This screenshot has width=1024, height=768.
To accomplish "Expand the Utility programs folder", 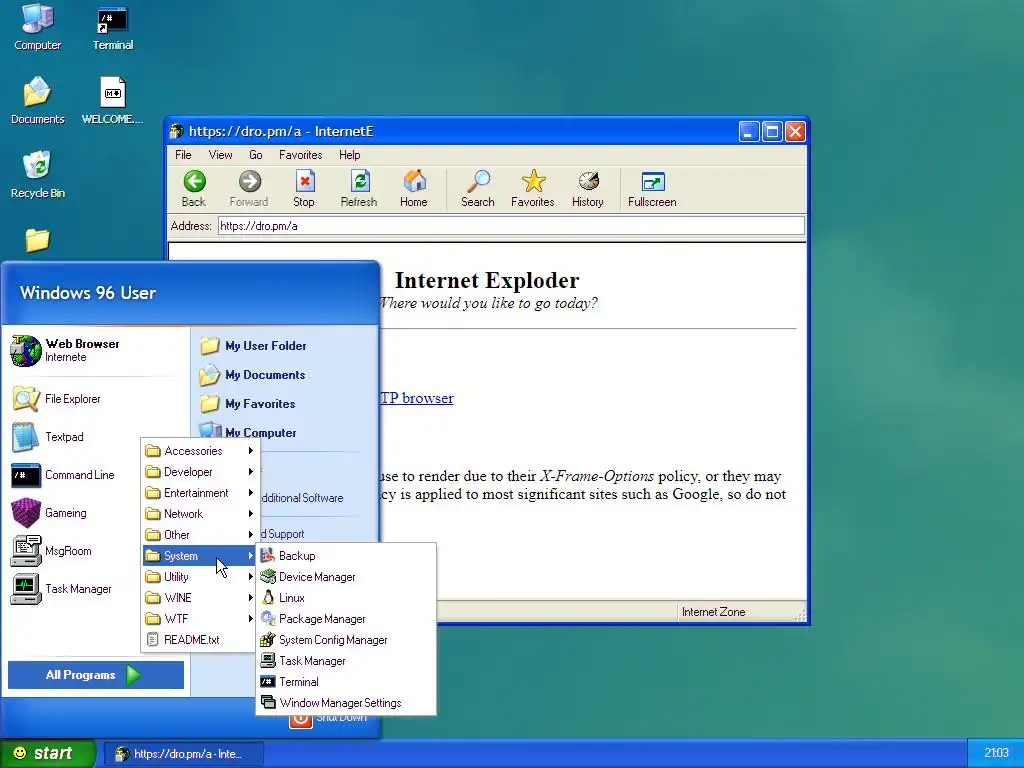I will click(x=200, y=577).
